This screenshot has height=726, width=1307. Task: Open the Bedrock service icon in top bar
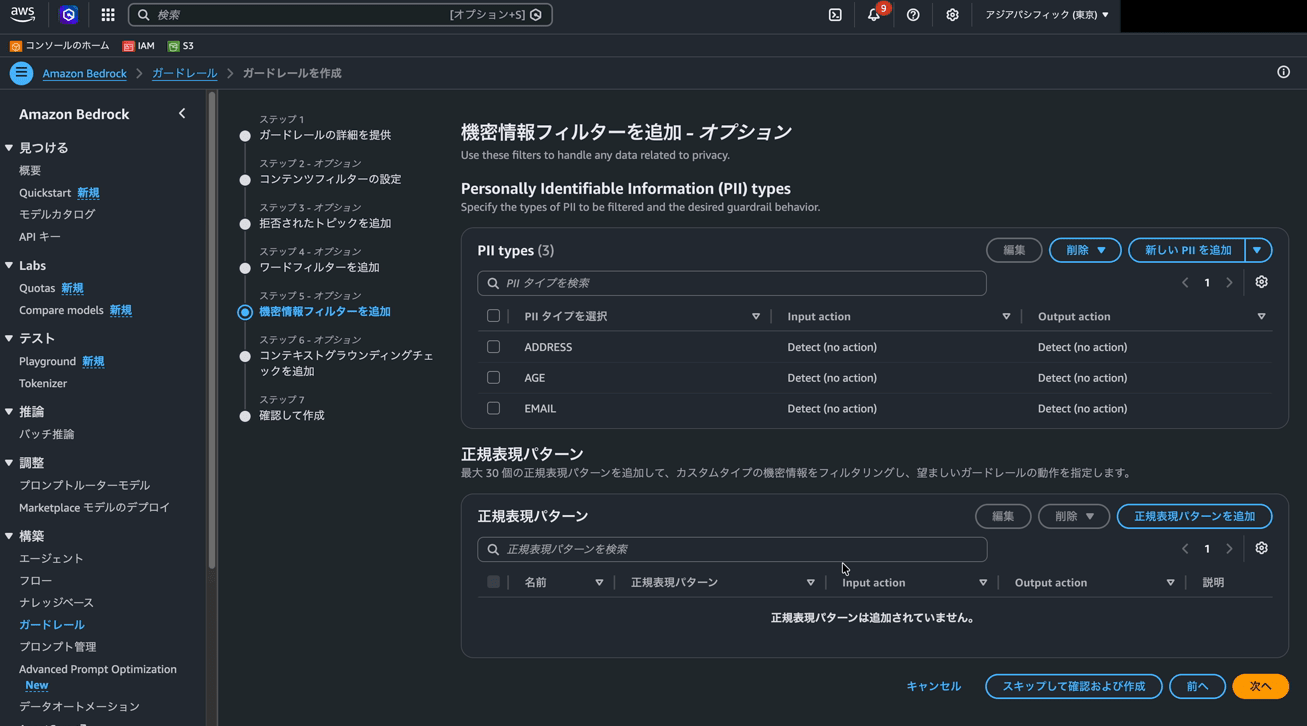pos(68,15)
